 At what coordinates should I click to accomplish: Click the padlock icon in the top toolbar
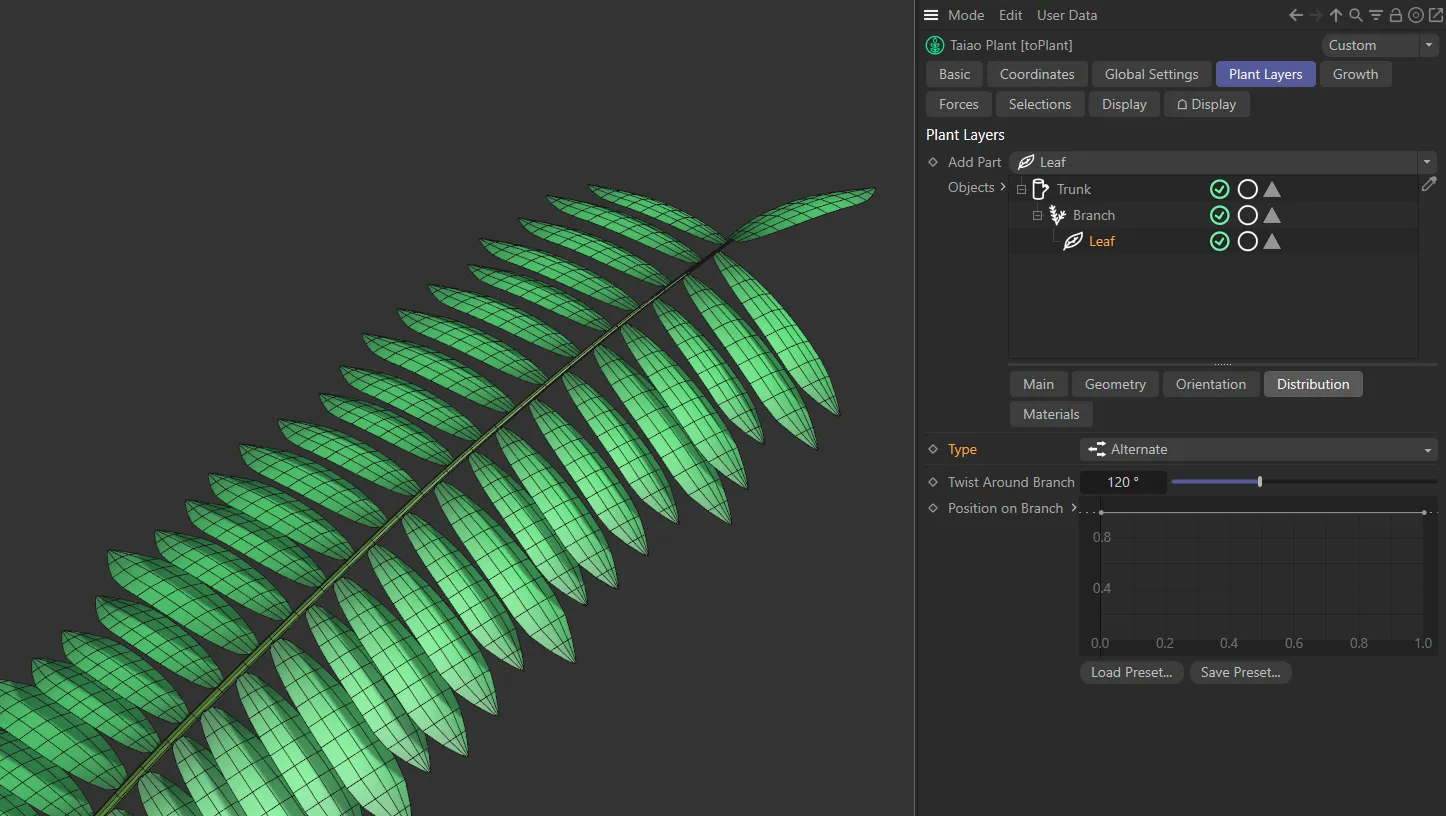(x=1396, y=15)
